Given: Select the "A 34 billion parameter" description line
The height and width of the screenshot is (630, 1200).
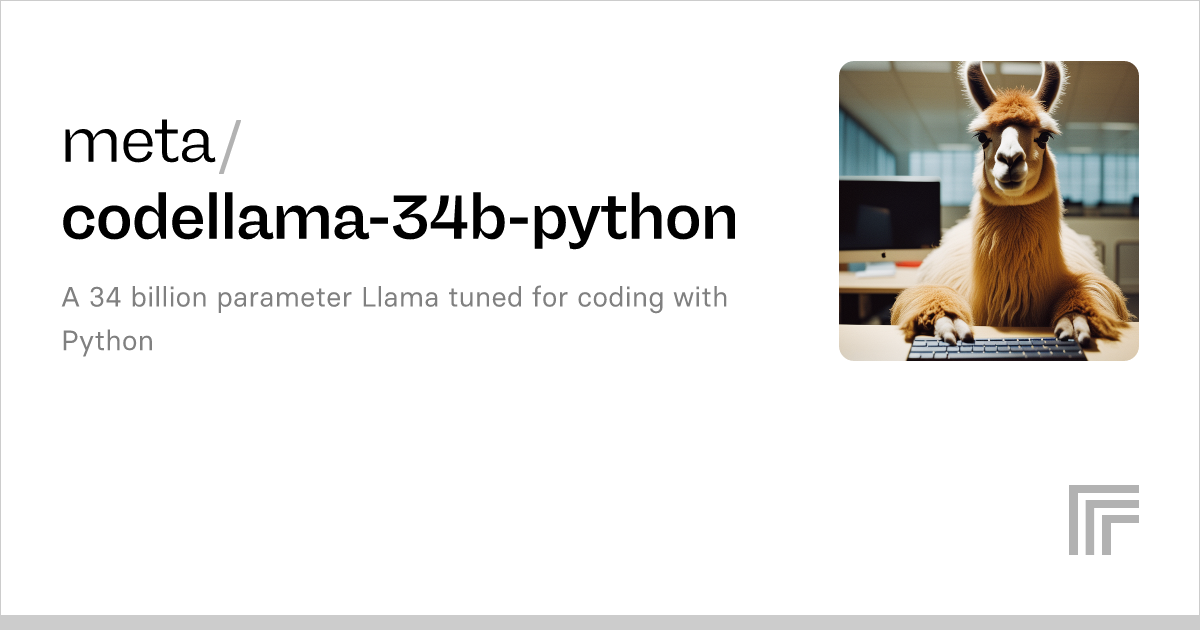Looking at the screenshot, I should click(395, 298).
